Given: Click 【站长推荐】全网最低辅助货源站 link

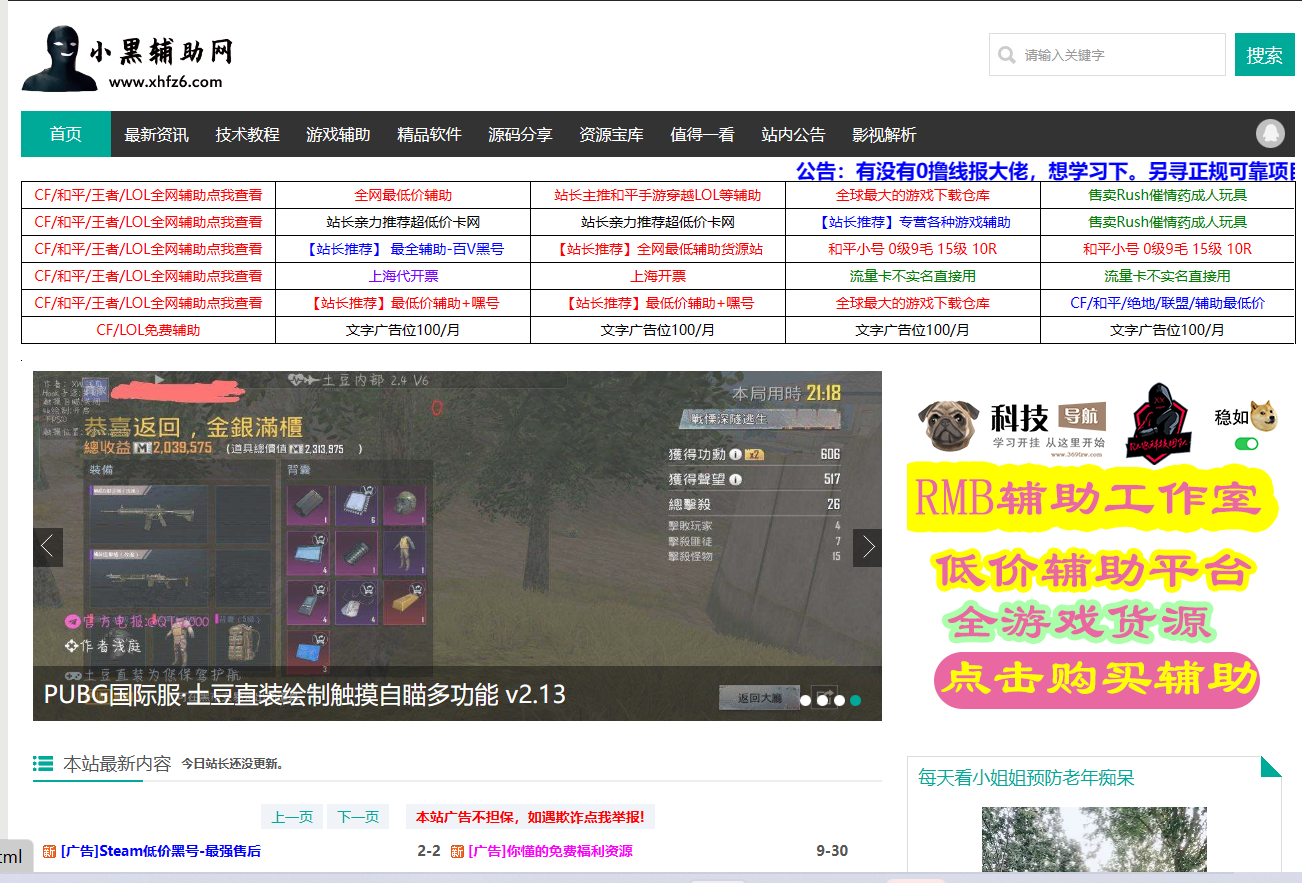Looking at the screenshot, I should 658,249.
